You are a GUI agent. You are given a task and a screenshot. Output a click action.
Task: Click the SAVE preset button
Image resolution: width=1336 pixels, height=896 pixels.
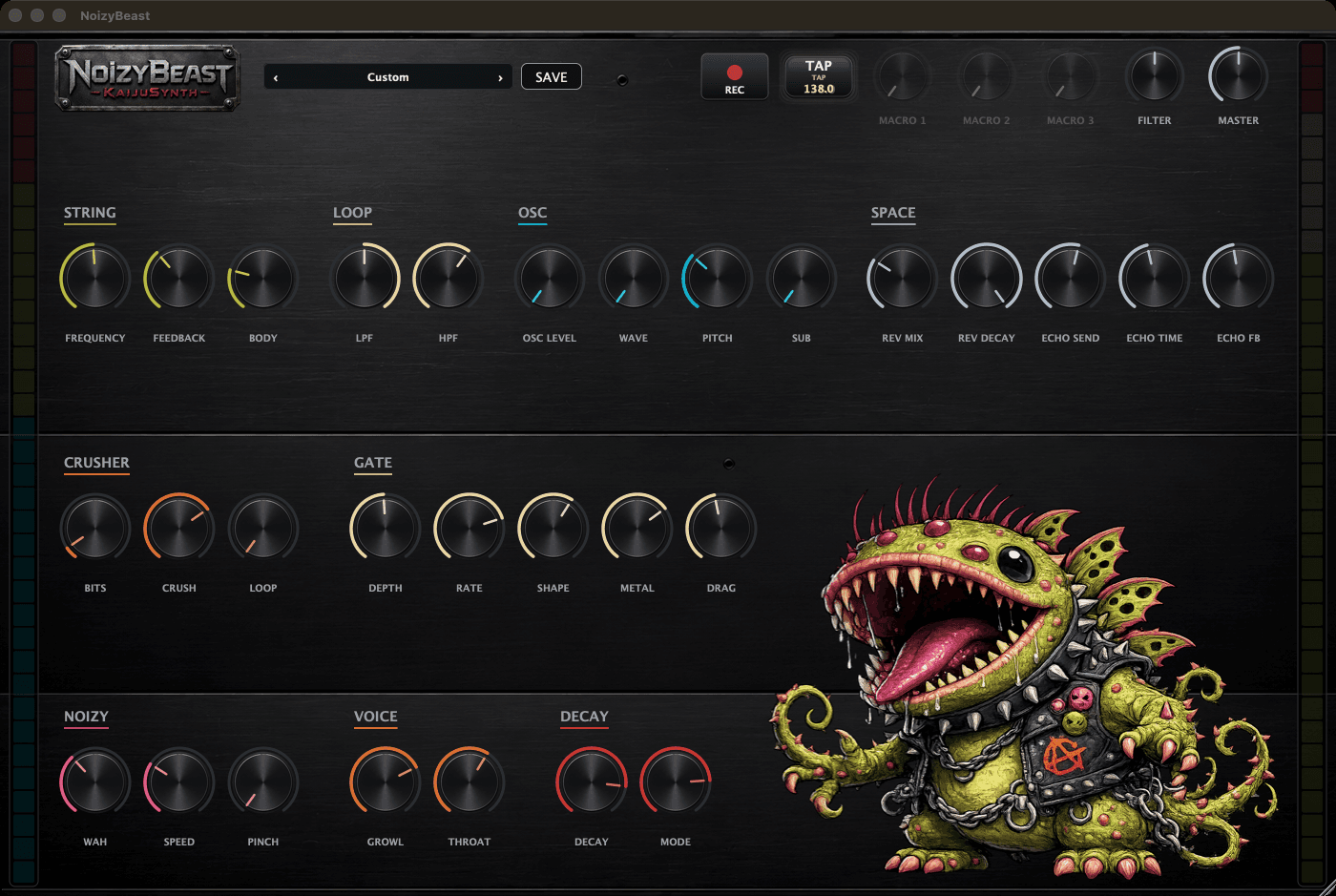tap(552, 77)
